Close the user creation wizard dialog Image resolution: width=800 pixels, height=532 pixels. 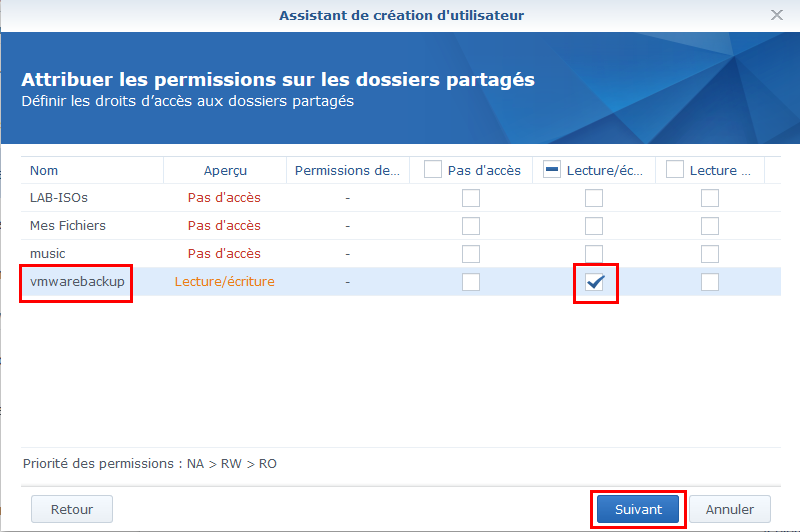point(777,15)
